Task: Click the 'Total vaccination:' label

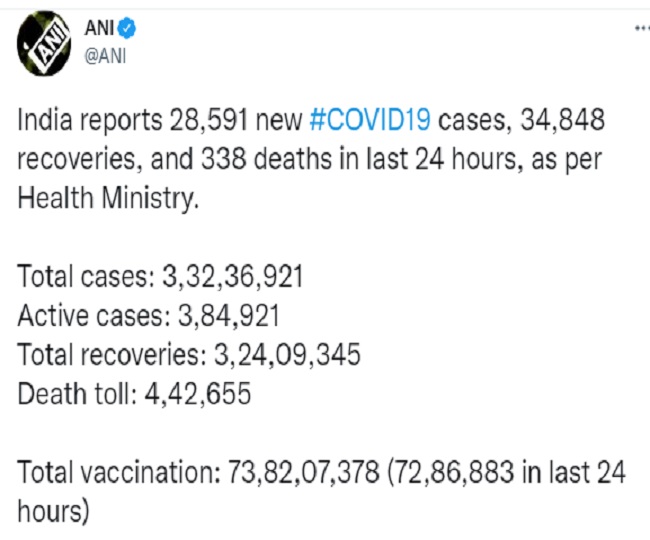Action: click(119, 472)
